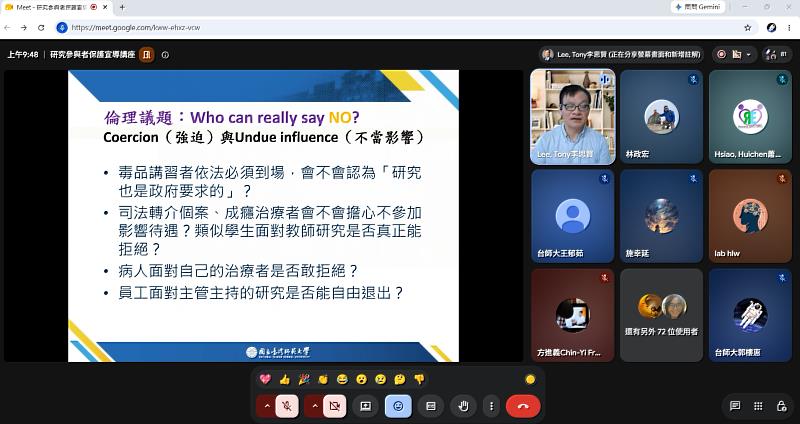Open microphone audio settings arrow

[x=266, y=406]
